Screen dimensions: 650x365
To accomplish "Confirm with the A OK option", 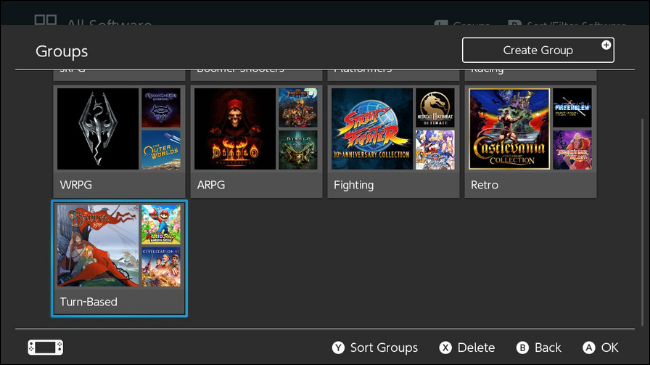I will click(x=601, y=348).
